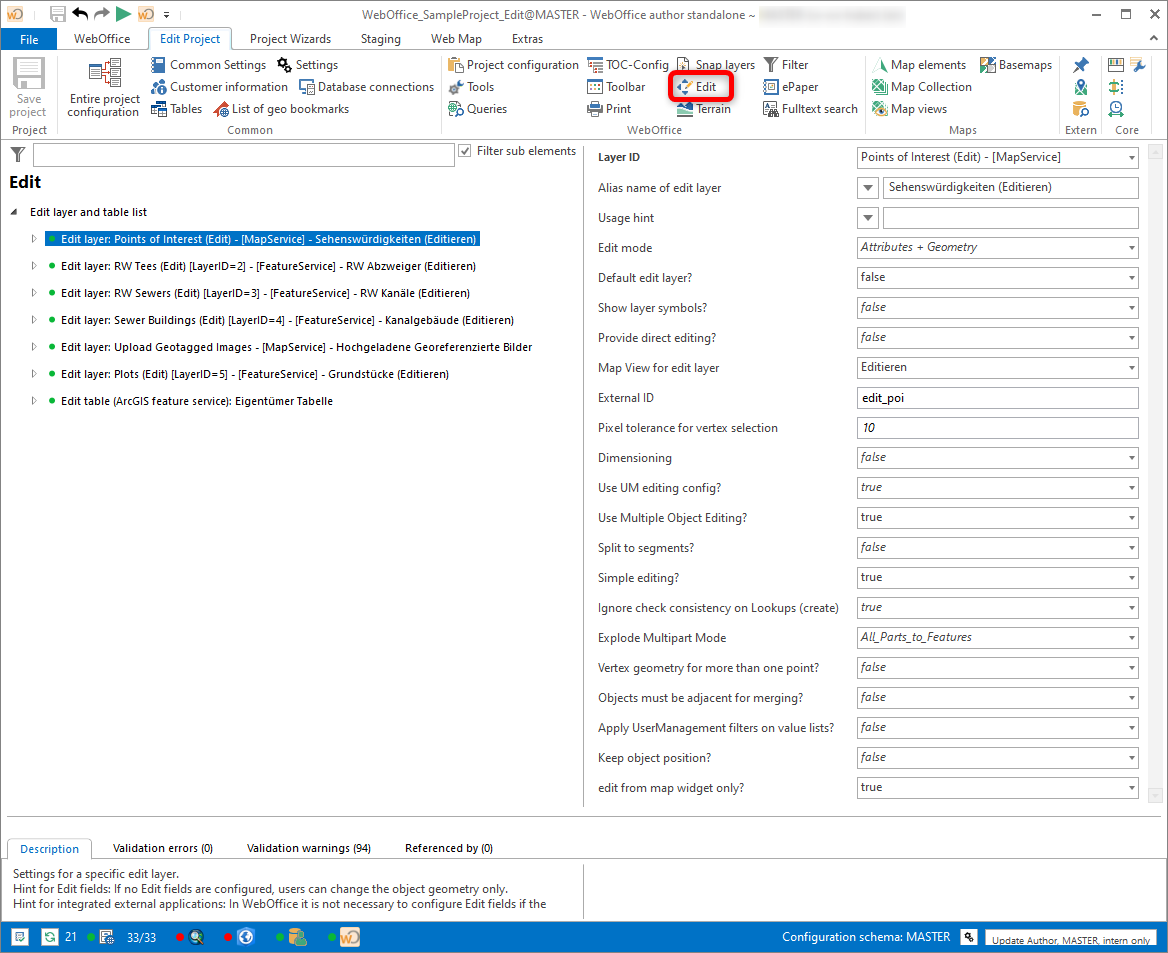Open the Queries configuration
The width and height of the screenshot is (1168, 953).
(x=479, y=109)
